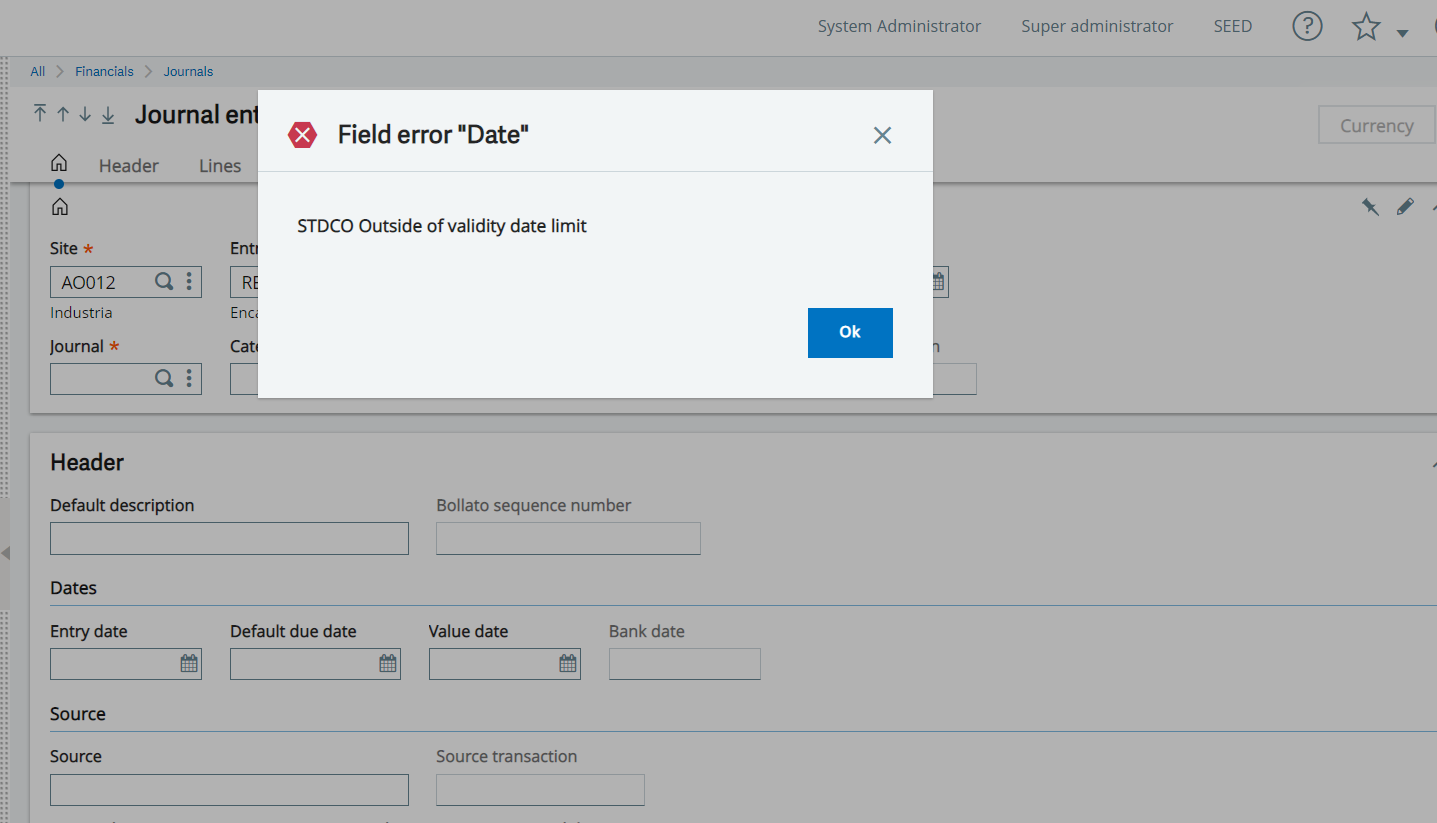Go to last record arrow icon
Screen dimensions: 1437x823
tap(108, 114)
